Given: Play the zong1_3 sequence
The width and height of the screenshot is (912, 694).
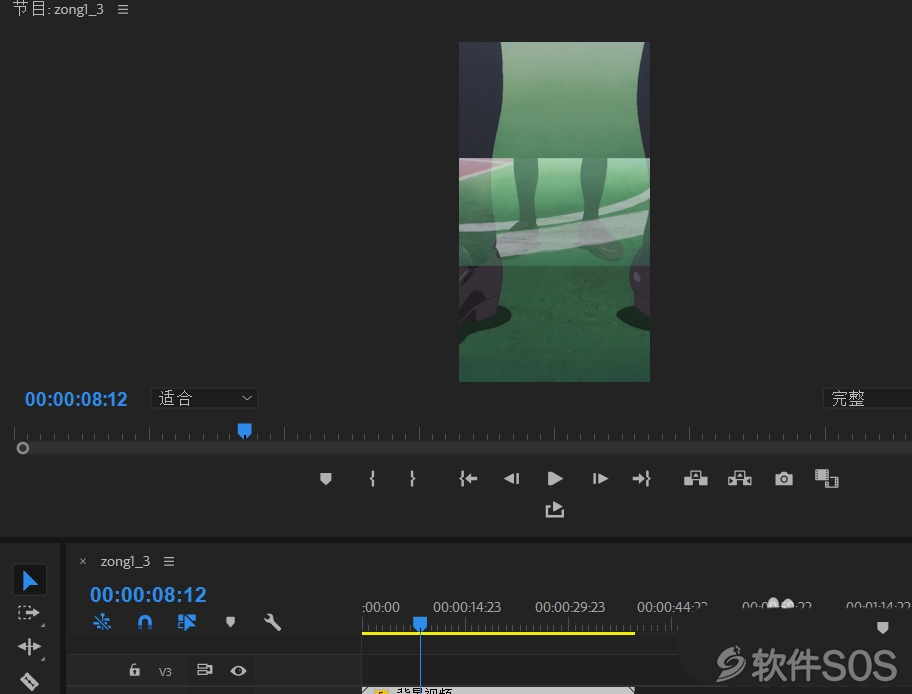Looking at the screenshot, I should click(x=555, y=479).
